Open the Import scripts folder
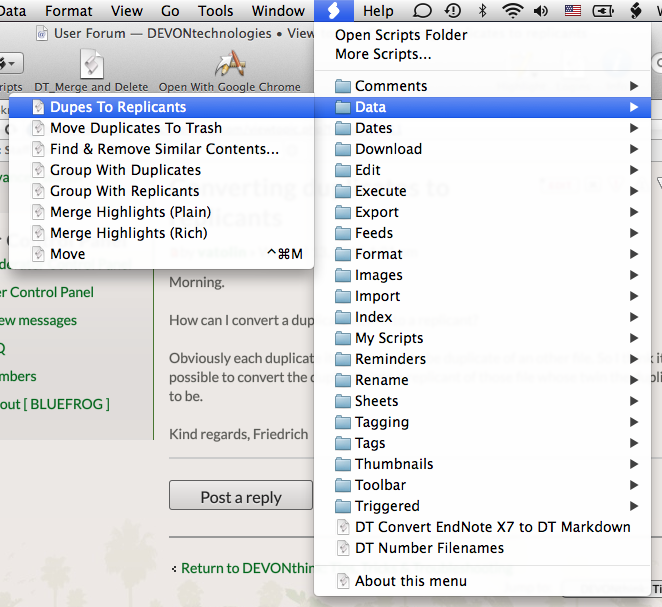 tap(483, 296)
